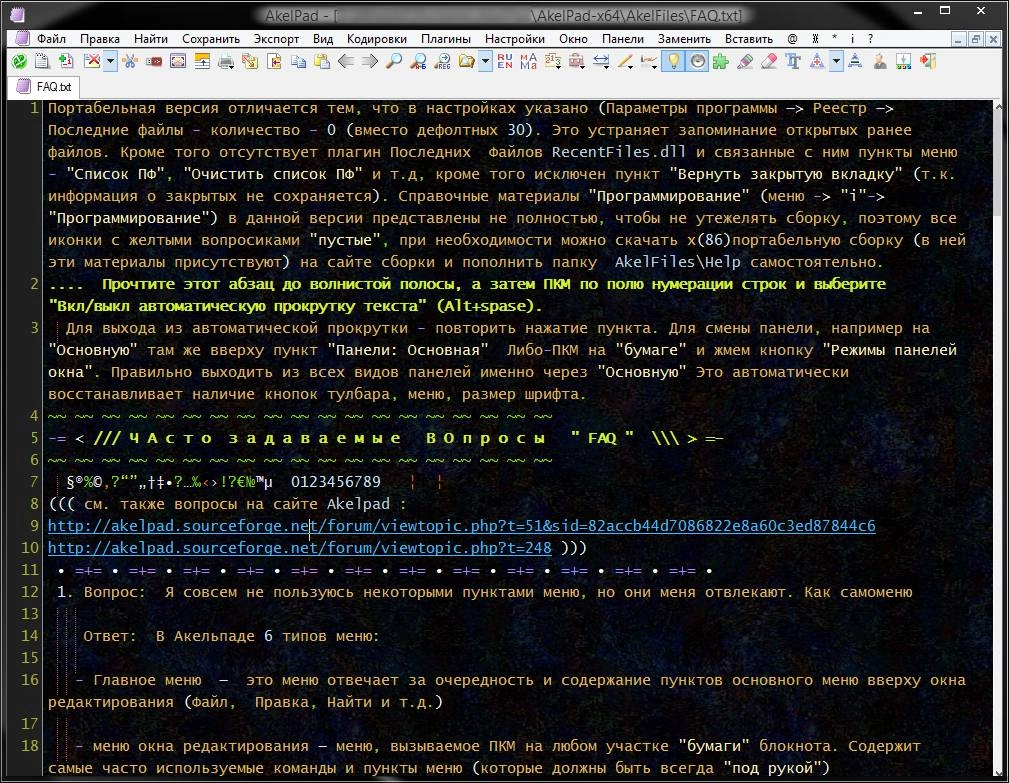
Task: Go back with the left gray arrow
Action: pos(346,61)
